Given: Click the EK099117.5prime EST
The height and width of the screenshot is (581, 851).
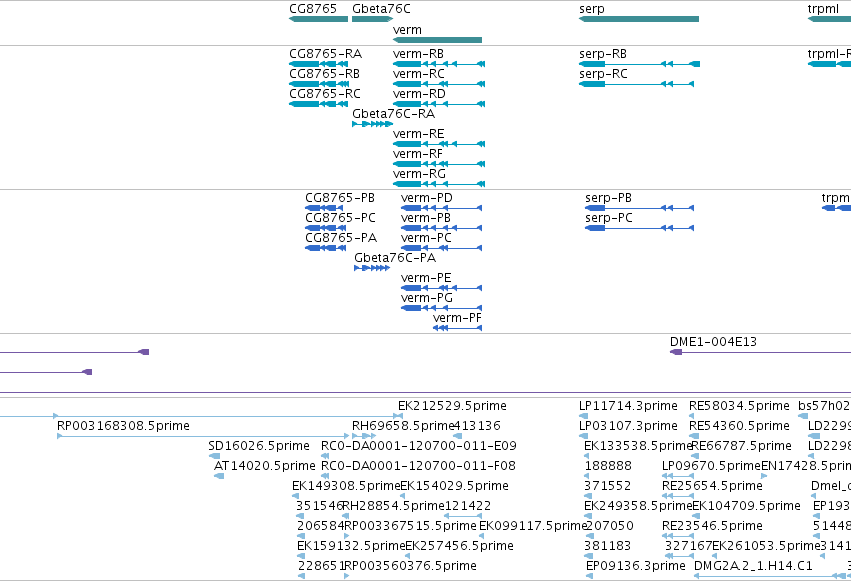Looking at the screenshot, I should [482, 536].
